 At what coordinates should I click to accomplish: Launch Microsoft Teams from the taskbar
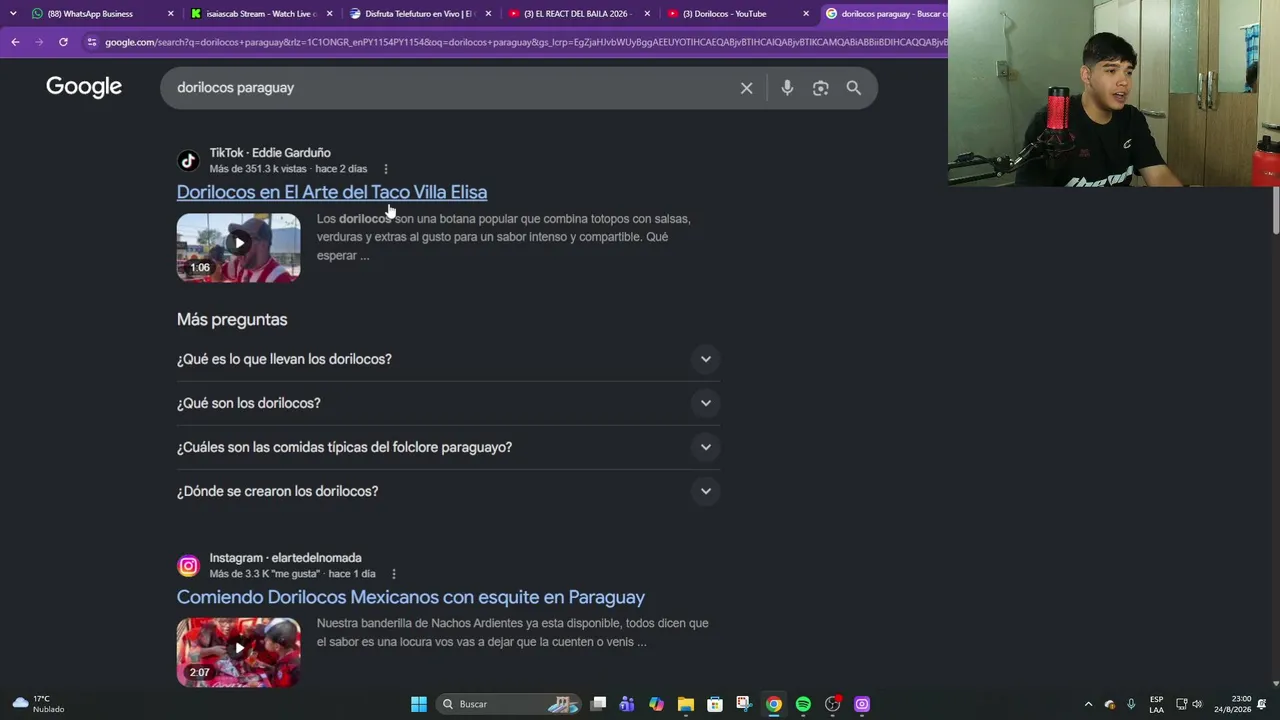click(627, 704)
